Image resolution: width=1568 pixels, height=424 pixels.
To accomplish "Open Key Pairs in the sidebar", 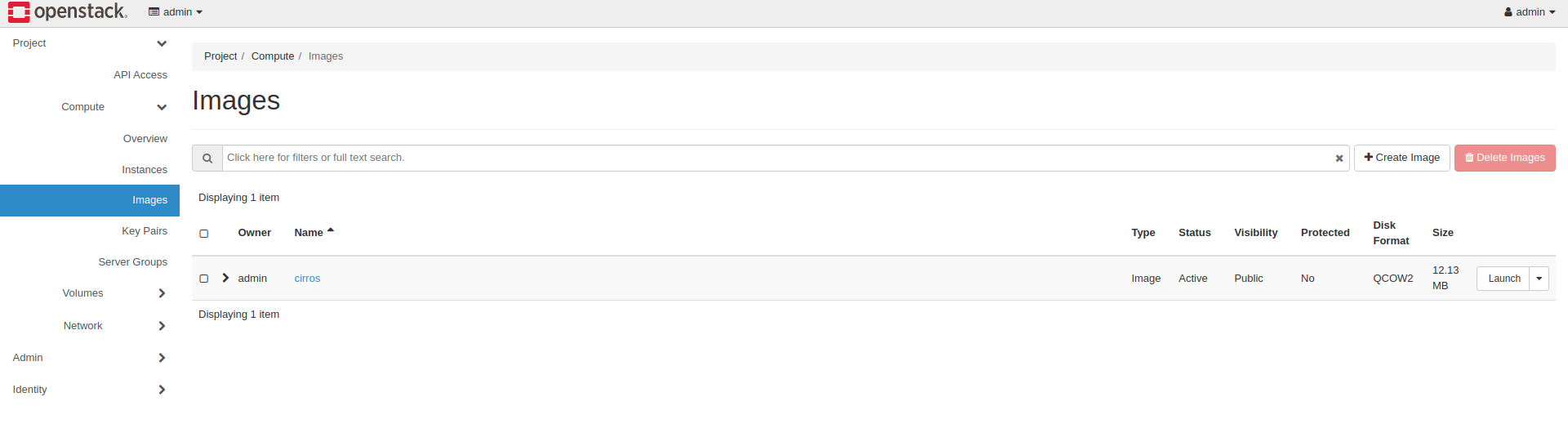I will coord(145,231).
